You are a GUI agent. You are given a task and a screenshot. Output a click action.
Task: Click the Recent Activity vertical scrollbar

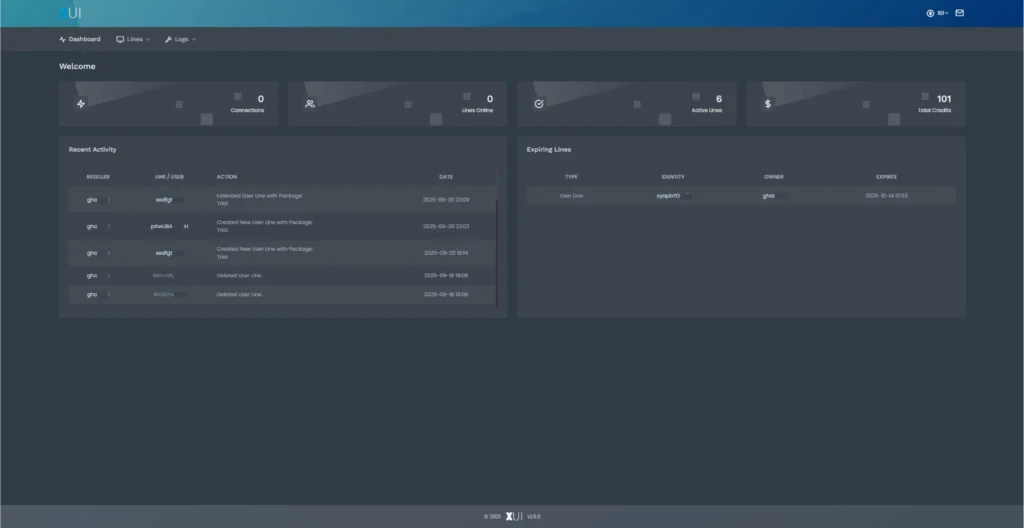pos(497,252)
